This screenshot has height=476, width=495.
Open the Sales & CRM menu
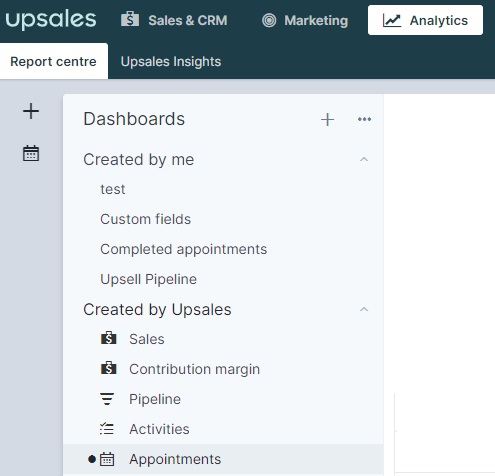pyautogui.click(x=174, y=20)
